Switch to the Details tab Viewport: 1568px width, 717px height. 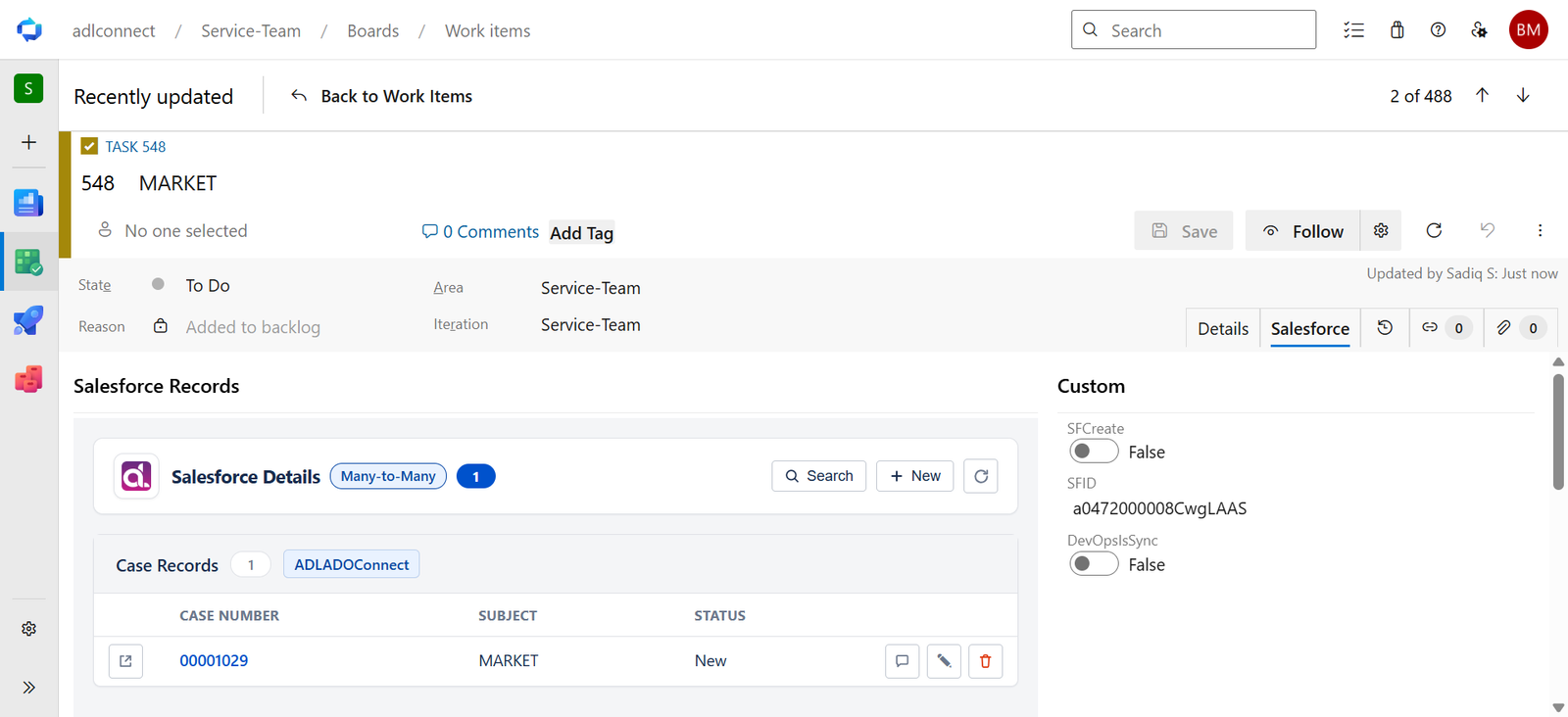[1223, 328]
